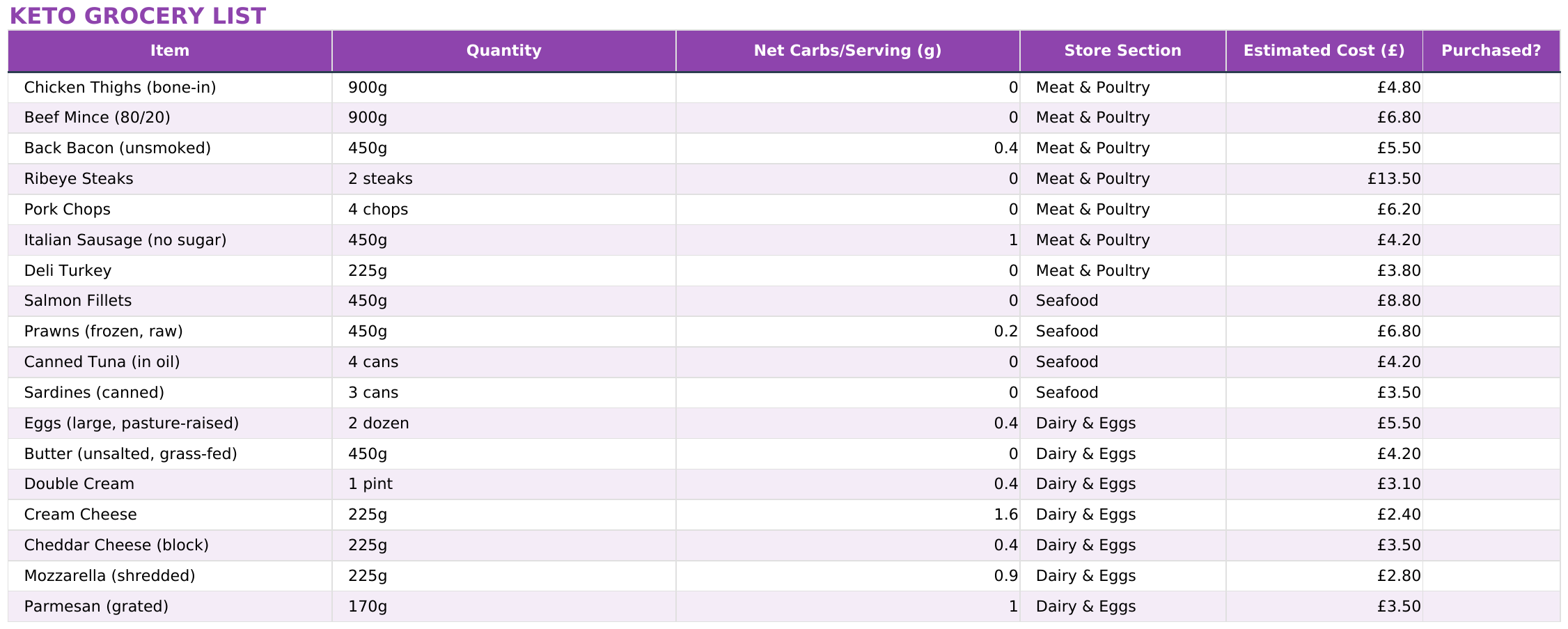Click the "Back Bacon (unsmoked)" cell
The height and width of the screenshot is (629, 1568).
tap(170, 148)
